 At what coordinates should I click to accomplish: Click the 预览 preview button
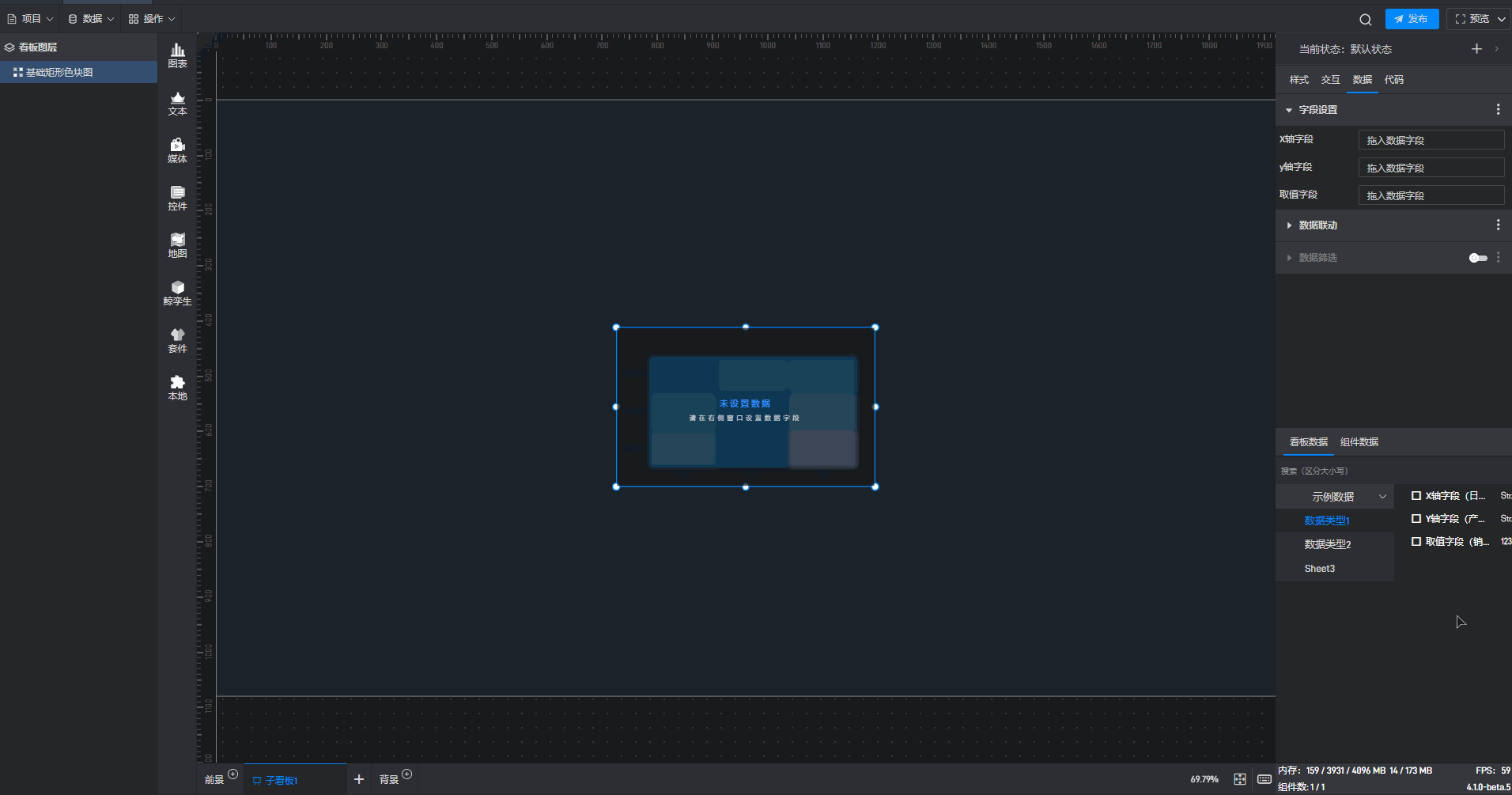click(x=1472, y=19)
